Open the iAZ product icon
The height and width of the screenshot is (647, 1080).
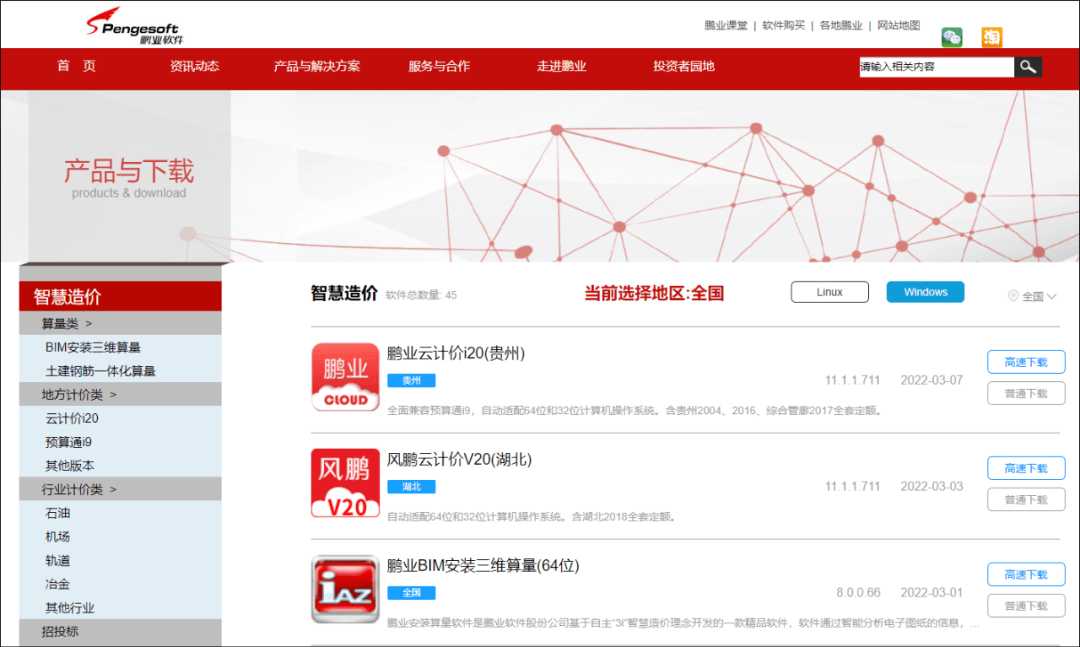click(x=345, y=589)
